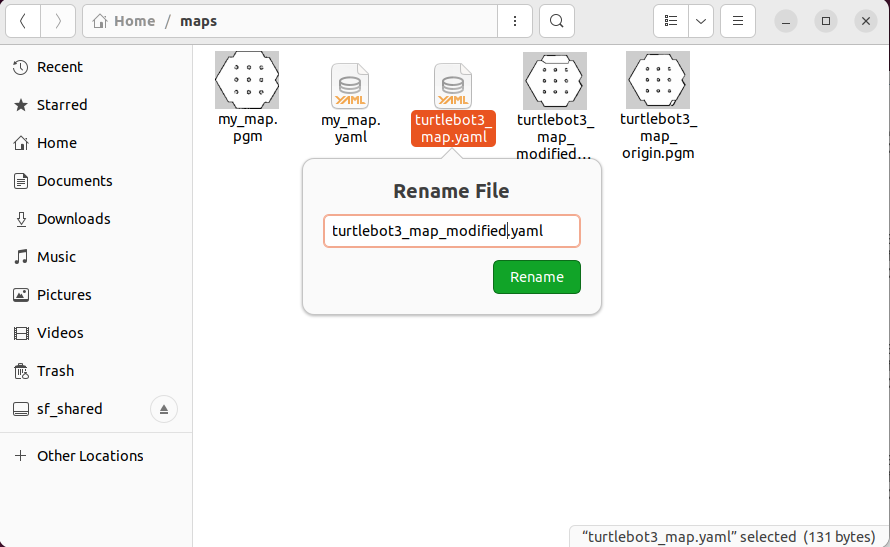Click the highlighted turtlebot3_map.yaml label
This screenshot has height=547, width=890.
[454, 129]
